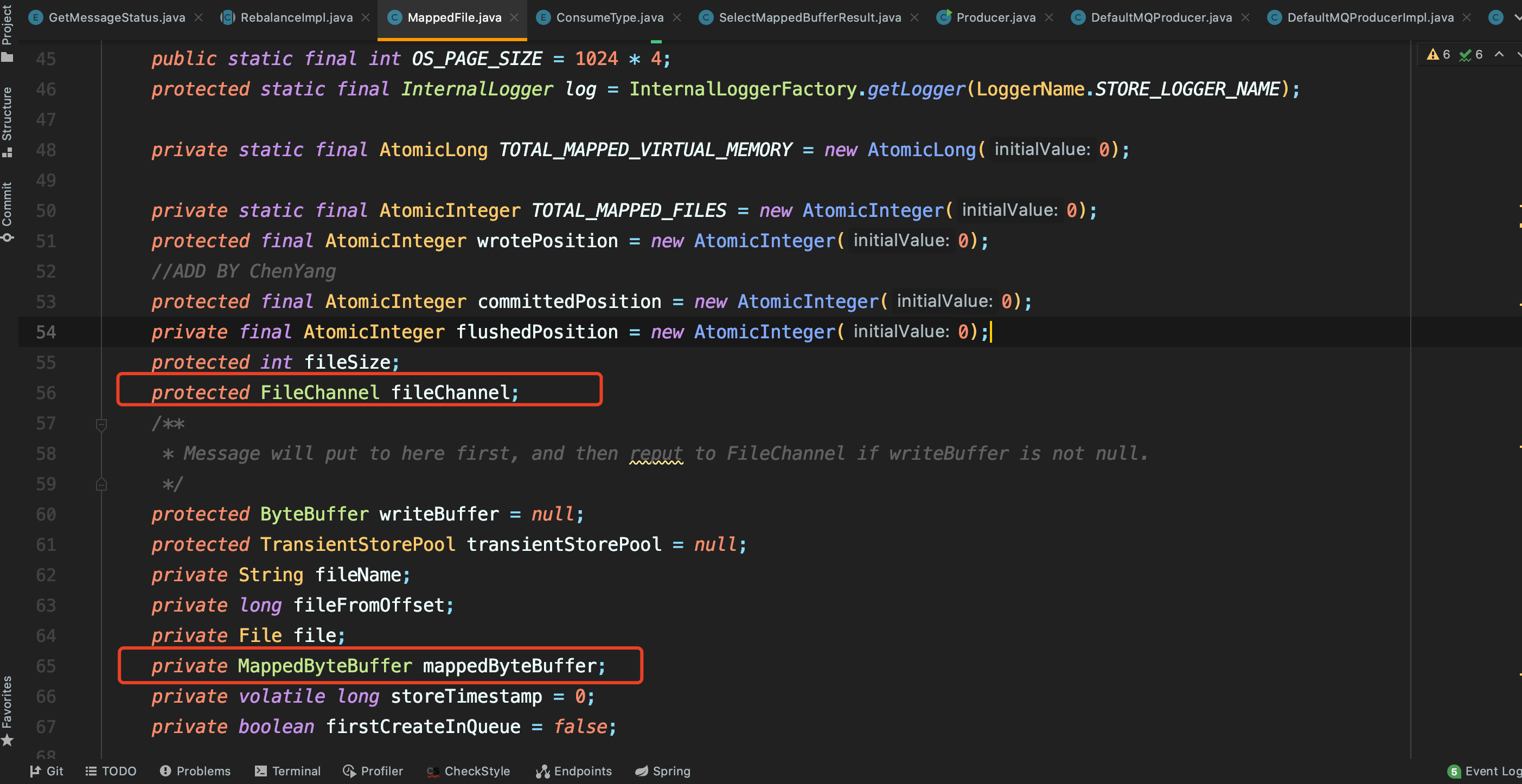Image resolution: width=1522 pixels, height=784 pixels.
Task: Click GetMessageStatus.java enum file icon
Action: 35,18
